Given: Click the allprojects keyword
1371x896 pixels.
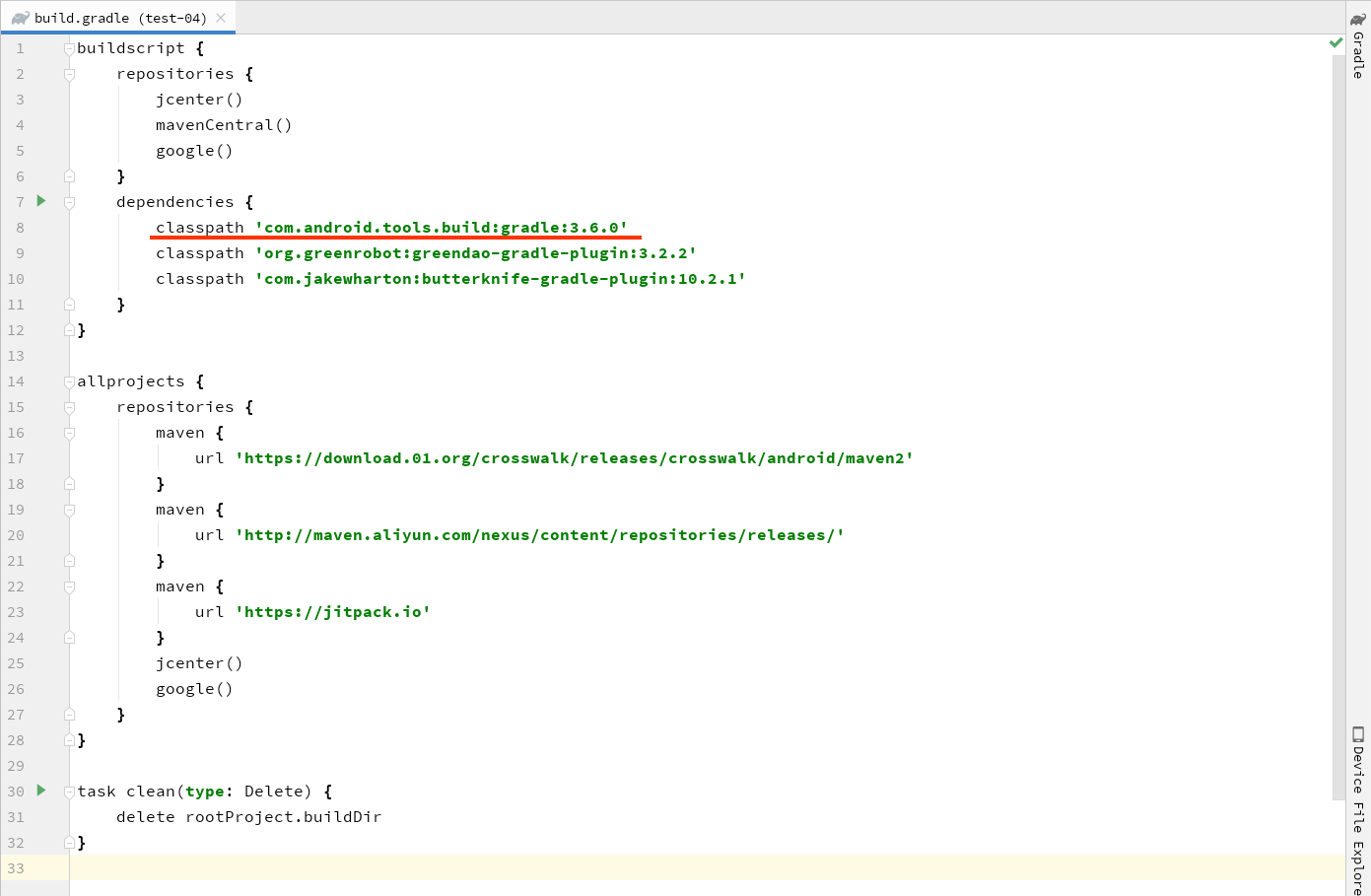Looking at the screenshot, I should tap(131, 381).
